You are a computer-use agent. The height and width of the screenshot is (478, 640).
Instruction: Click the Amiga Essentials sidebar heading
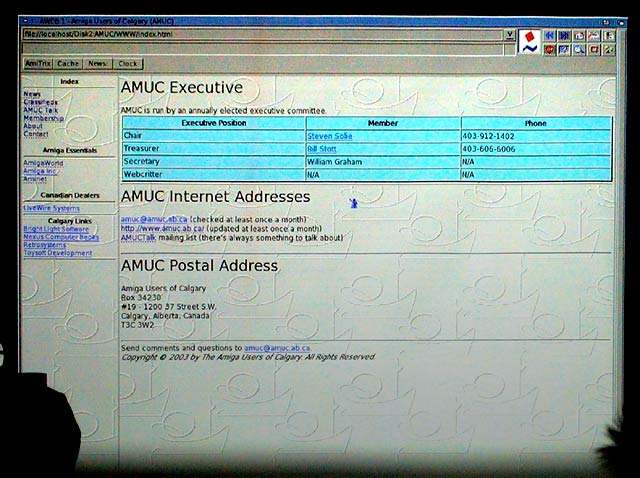pyautogui.click(x=70, y=151)
